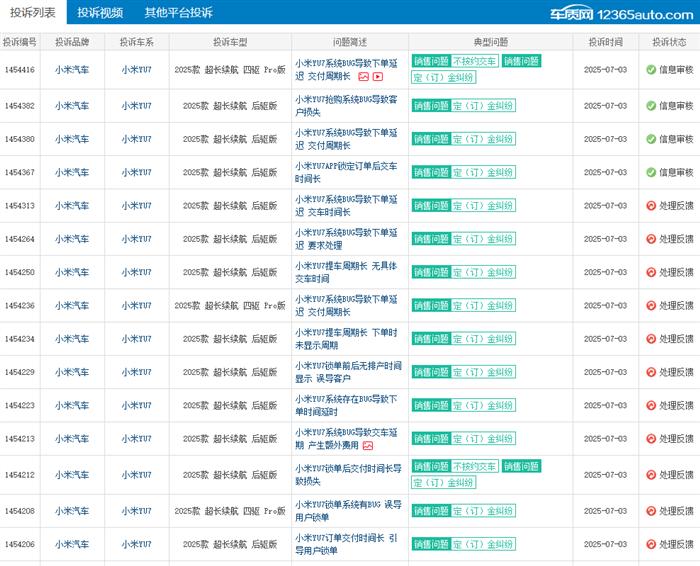The width and height of the screenshot is (700, 566).
Task: Click red 处理反馈 status icon for row 1454313
Action: (x=651, y=206)
